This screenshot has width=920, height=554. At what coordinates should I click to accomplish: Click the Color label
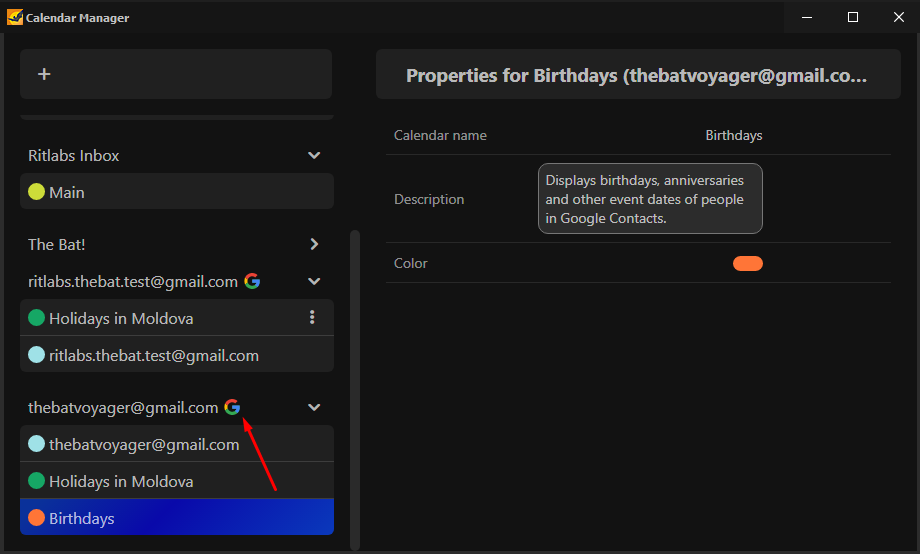(x=411, y=263)
